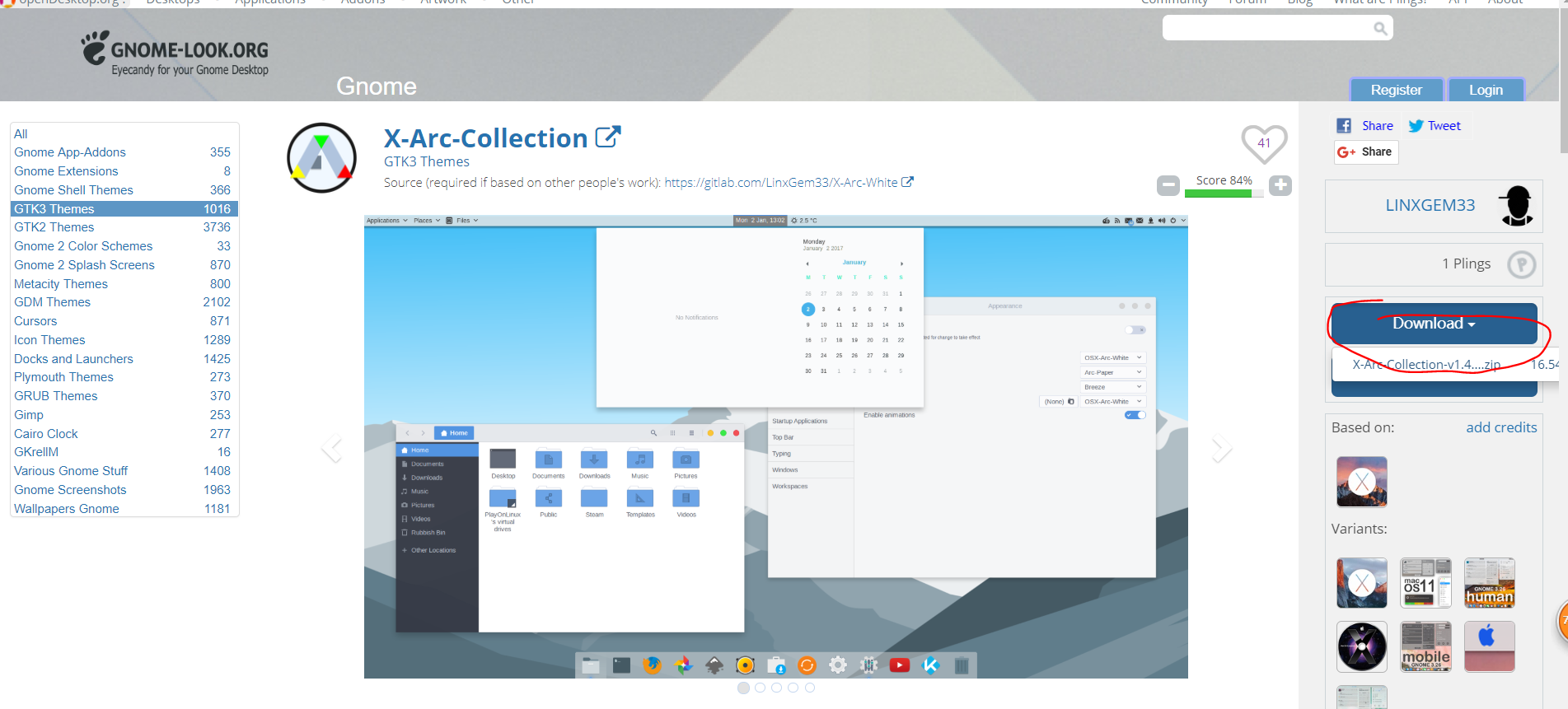Open Gnome App-Addons category
This screenshot has height=709, width=1568.
coord(70,152)
